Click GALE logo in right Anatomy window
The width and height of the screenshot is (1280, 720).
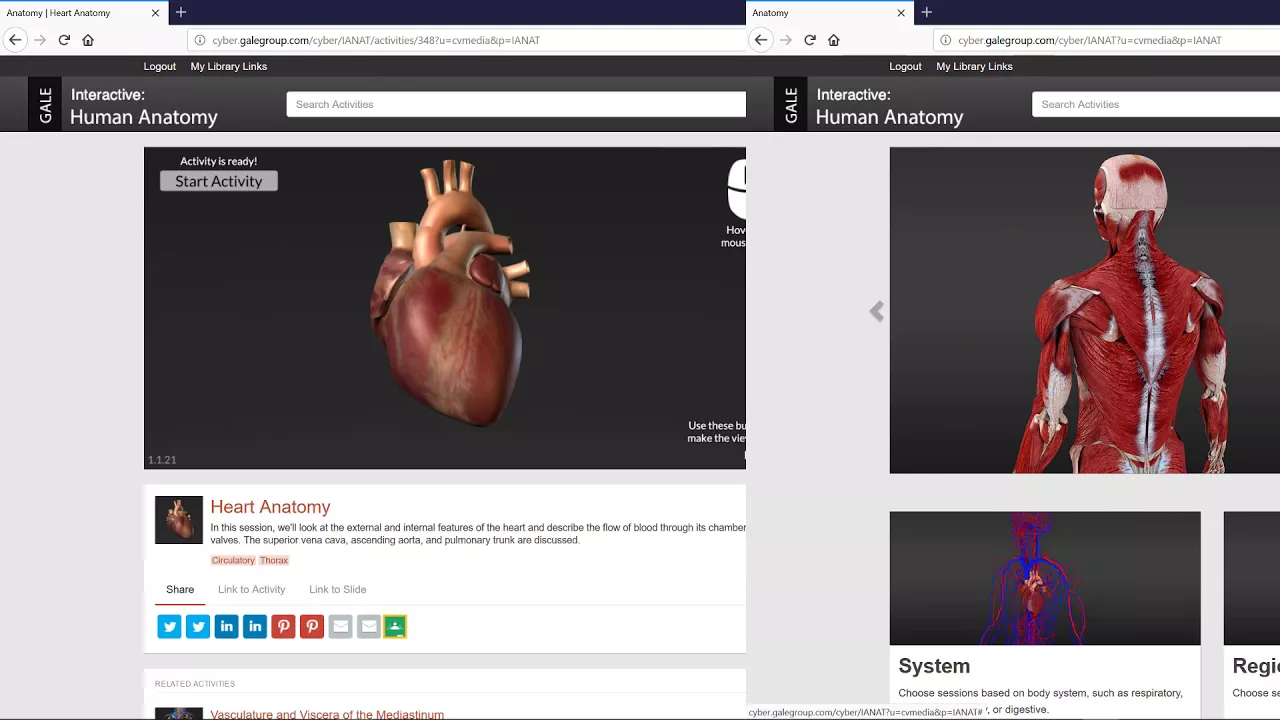click(791, 104)
